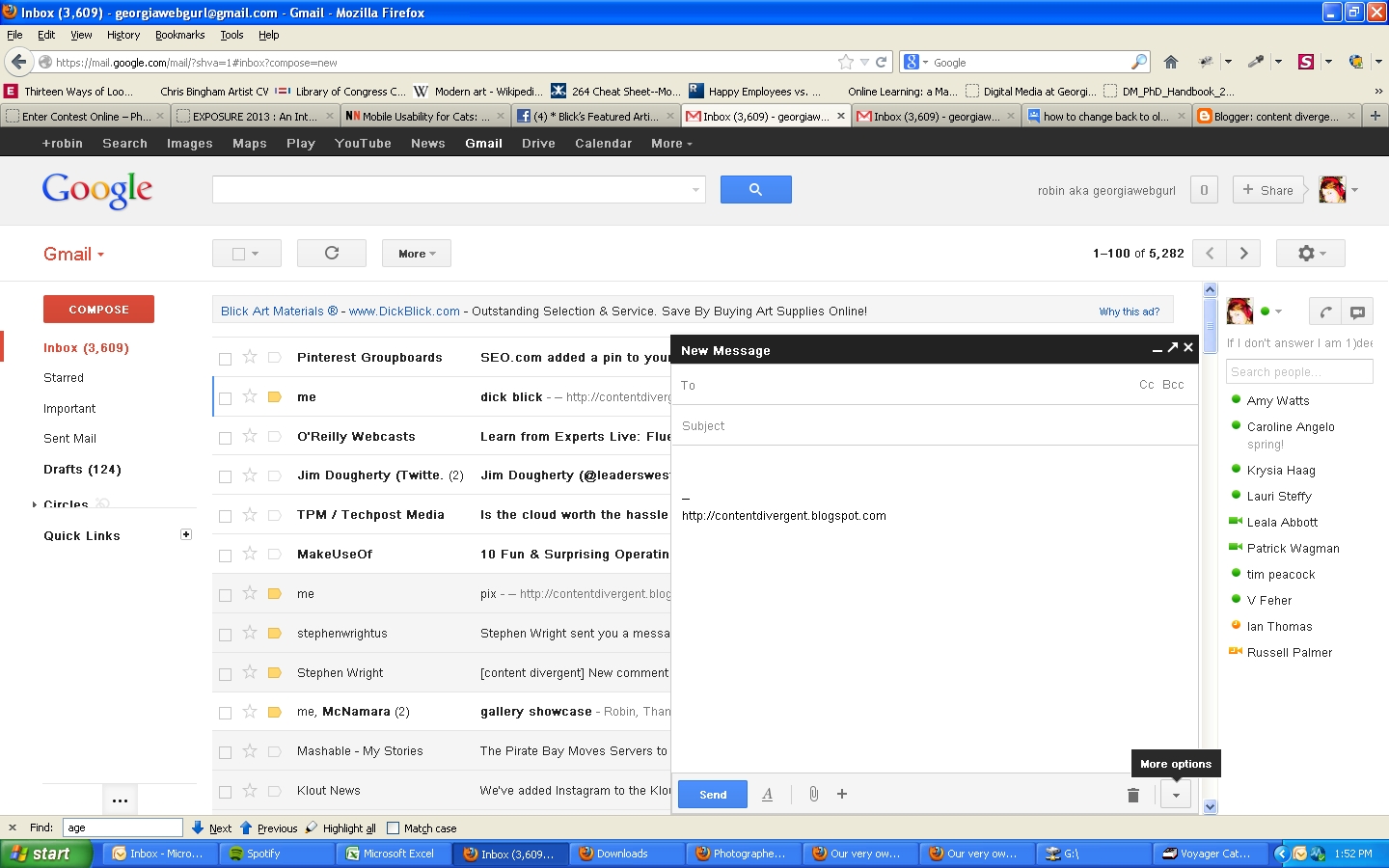Send the new message

click(x=713, y=794)
